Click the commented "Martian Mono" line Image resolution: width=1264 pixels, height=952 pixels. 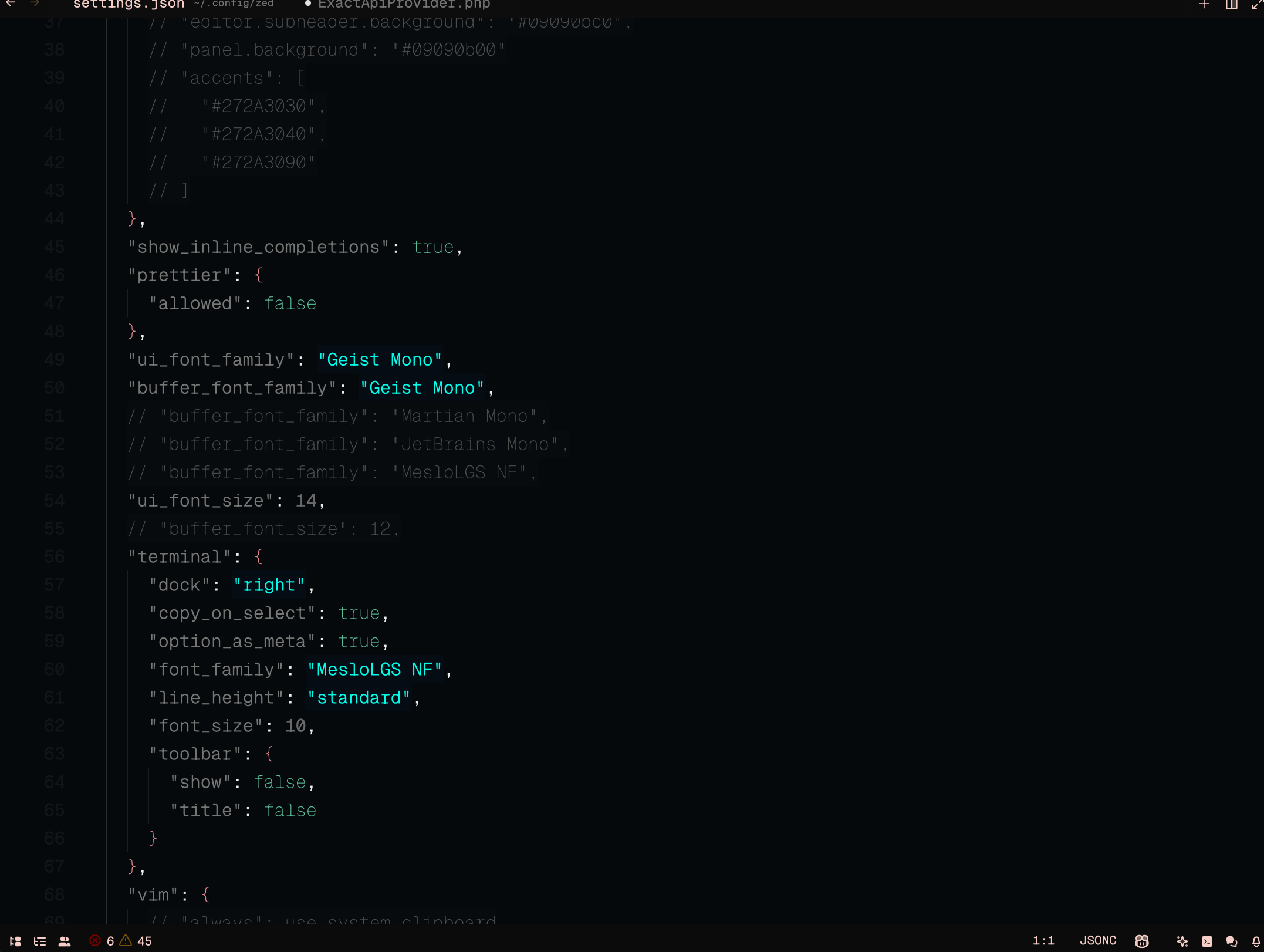(338, 416)
